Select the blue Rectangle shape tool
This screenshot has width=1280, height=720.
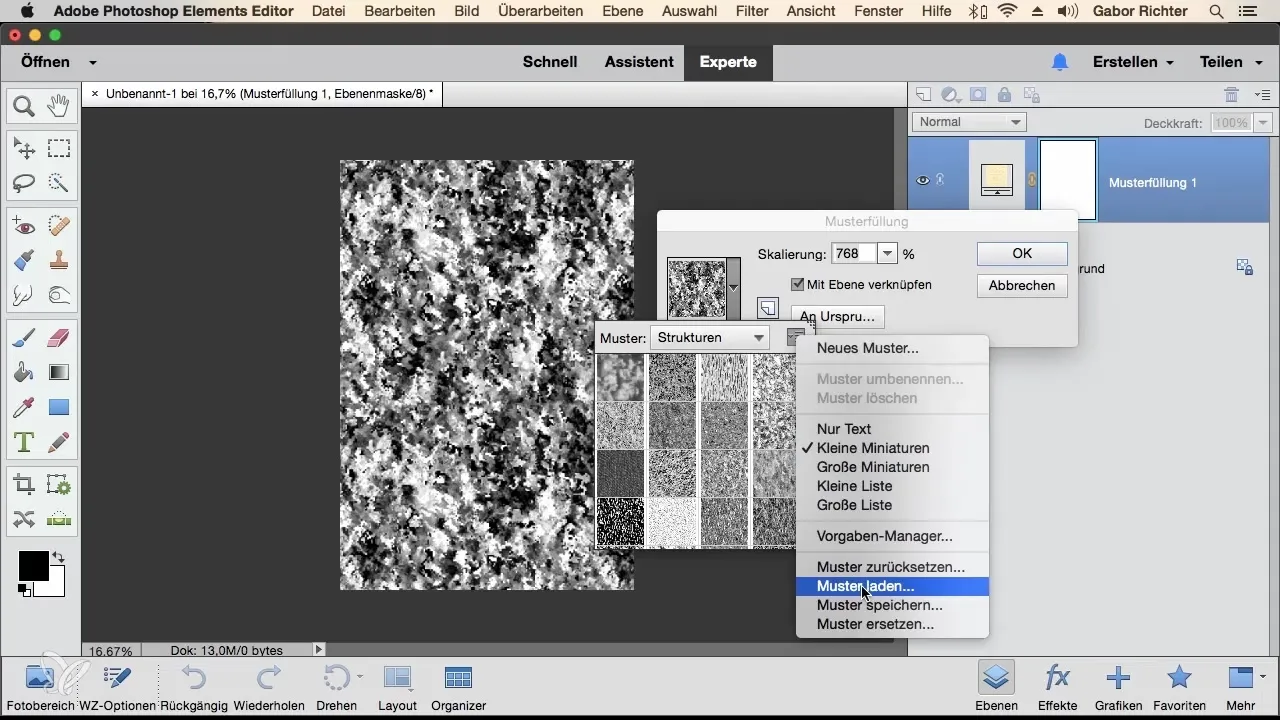[x=59, y=407]
